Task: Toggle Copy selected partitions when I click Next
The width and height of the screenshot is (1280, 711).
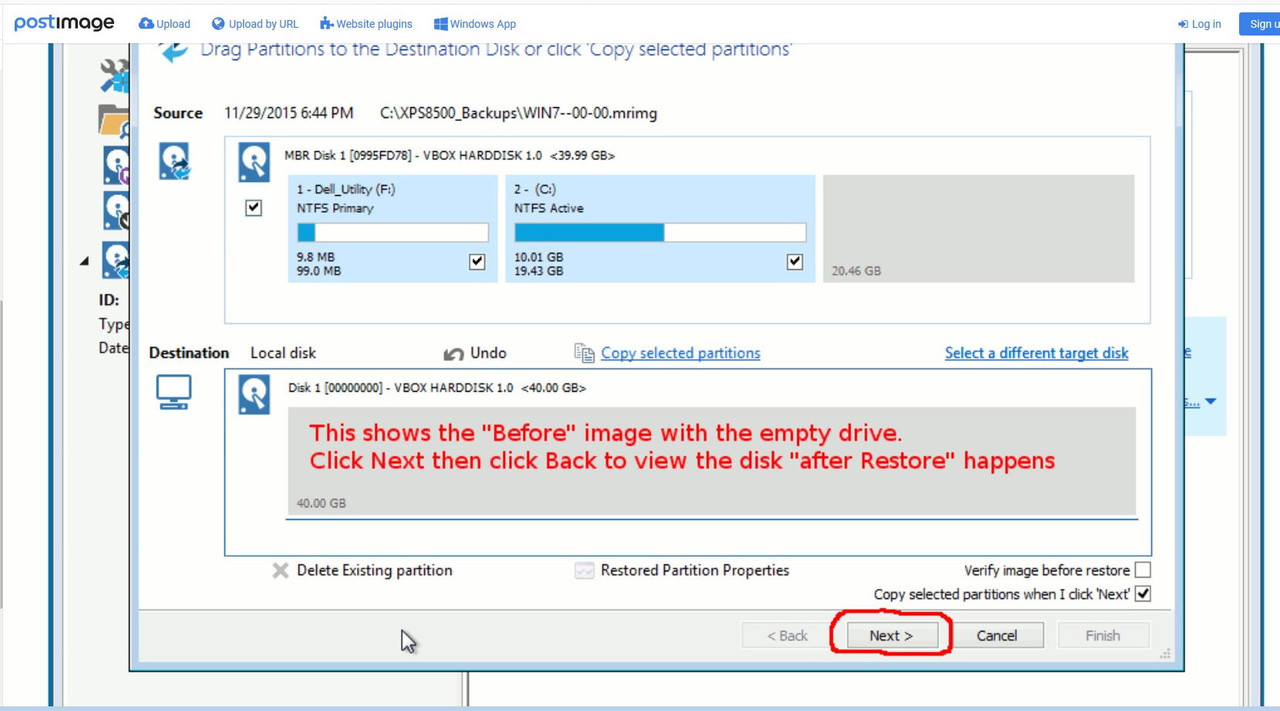Action: coord(1143,594)
